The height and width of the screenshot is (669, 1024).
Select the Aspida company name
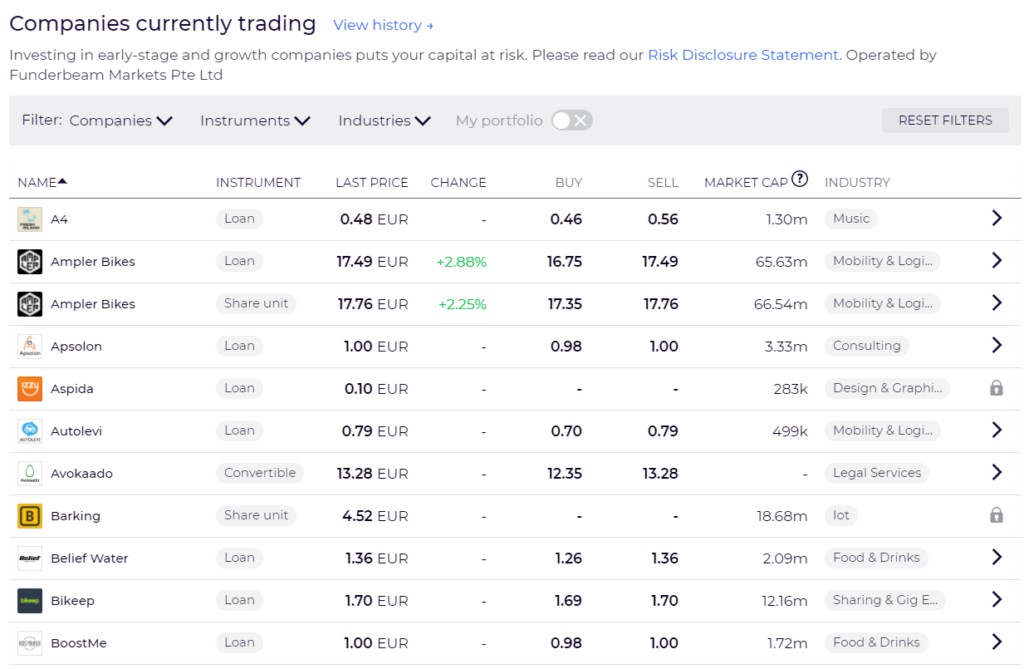point(72,389)
